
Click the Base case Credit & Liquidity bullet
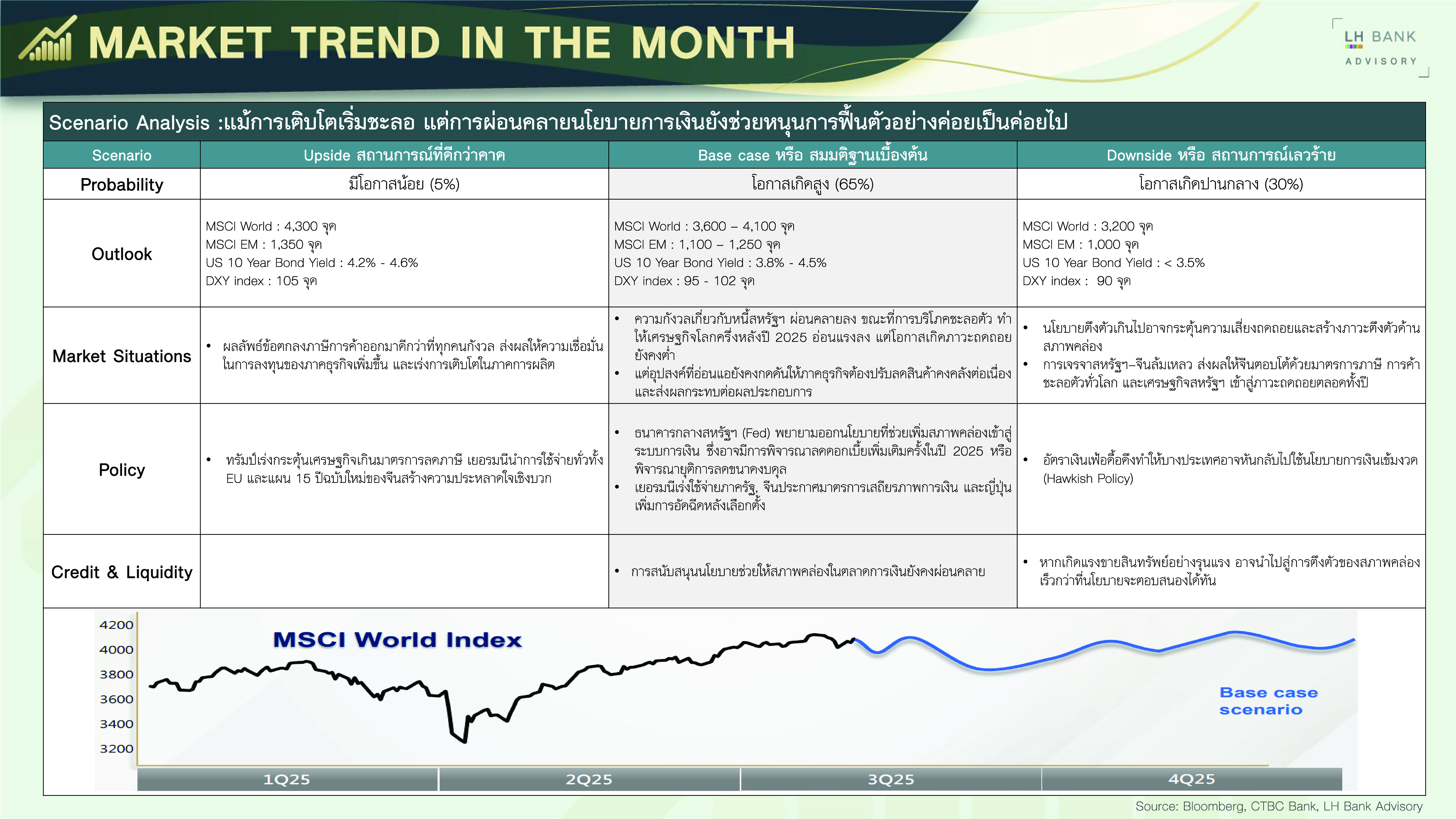[800, 571]
